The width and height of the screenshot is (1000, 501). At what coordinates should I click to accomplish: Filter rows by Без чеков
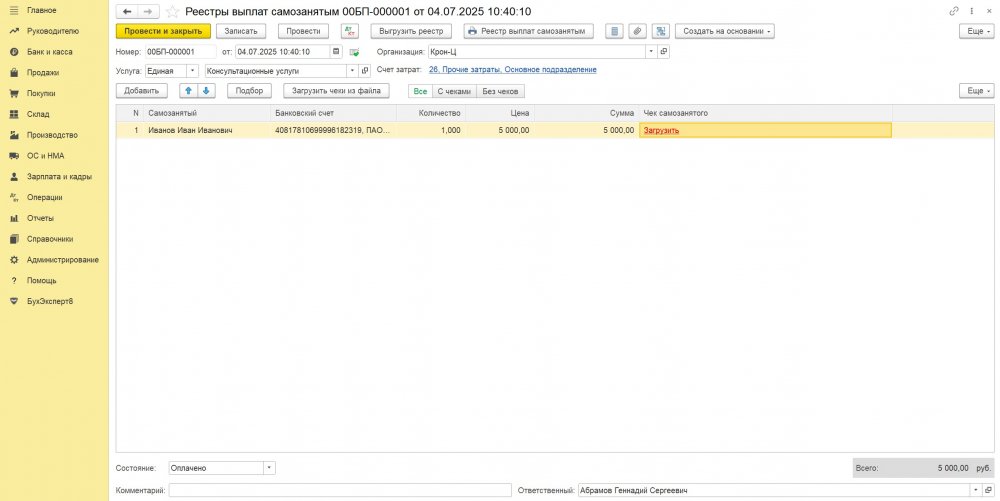click(x=501, y=91)
